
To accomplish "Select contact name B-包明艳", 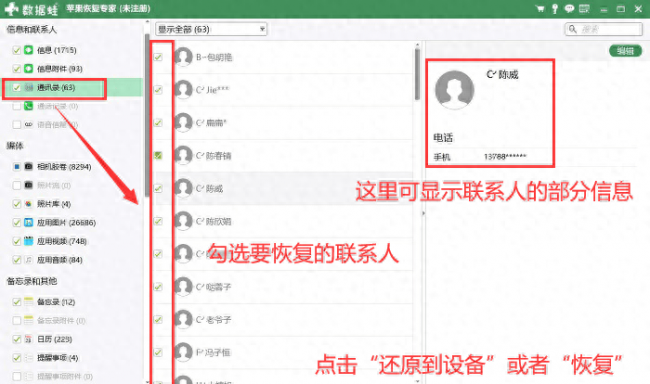I will tap(214, 57).
